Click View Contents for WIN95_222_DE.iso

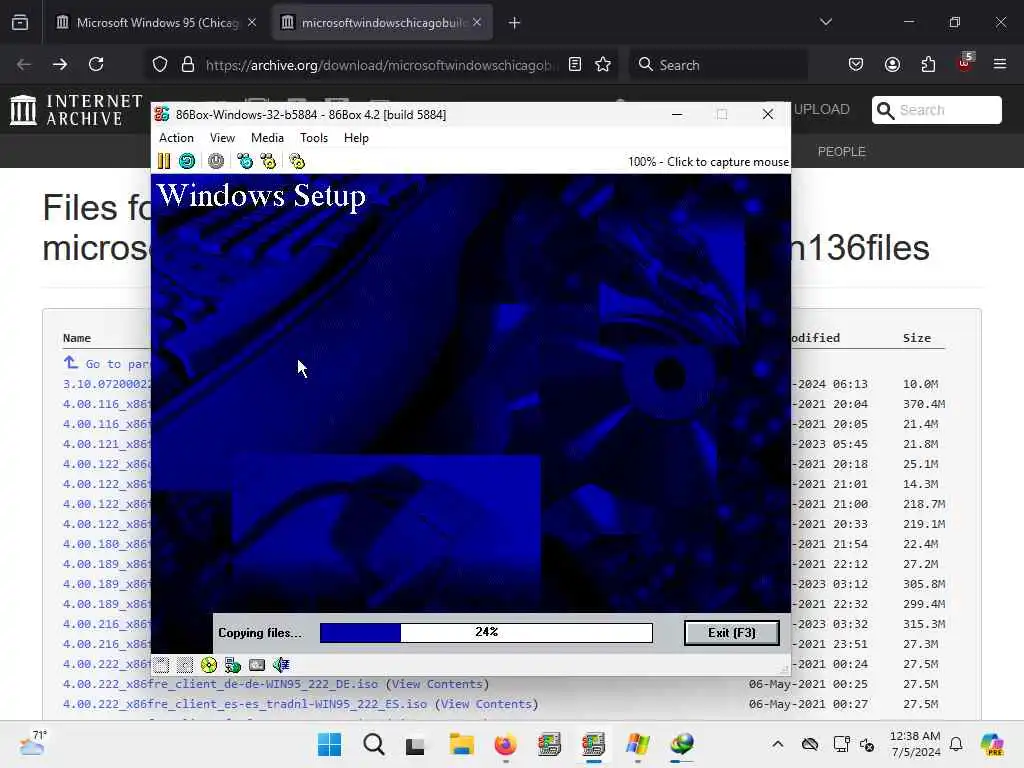[438, 684]
